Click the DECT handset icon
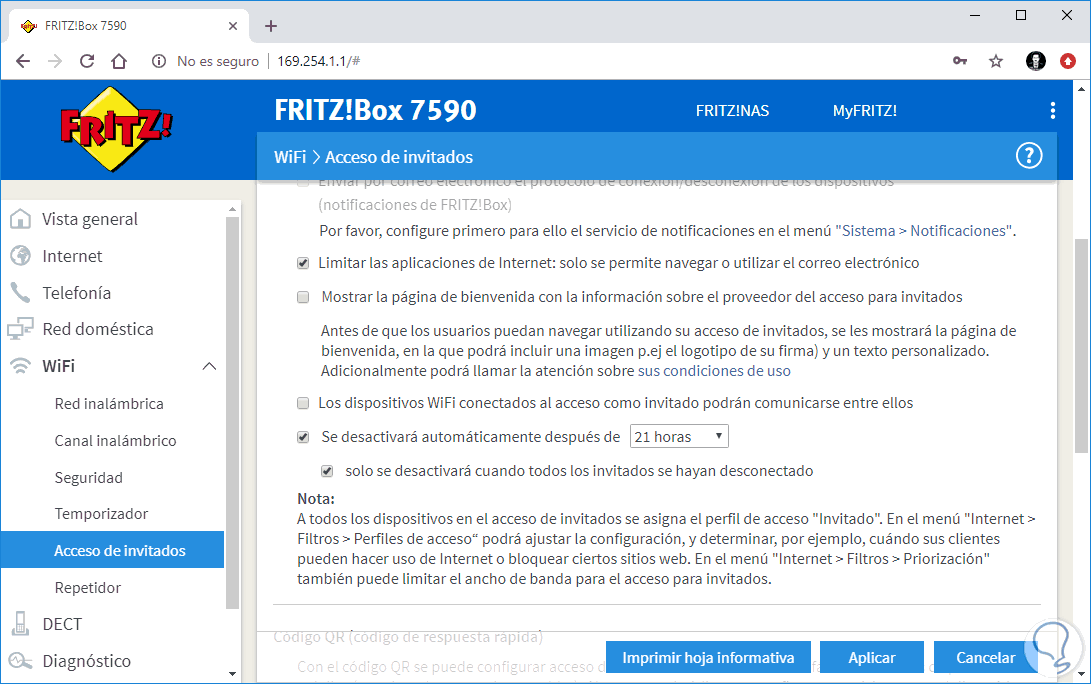The height and width of the screenshot is (684, 1091). click(x=20, y=623)
